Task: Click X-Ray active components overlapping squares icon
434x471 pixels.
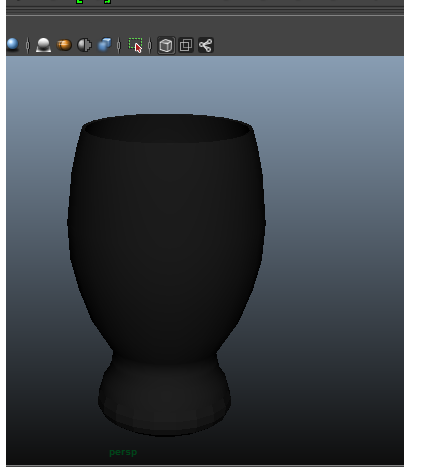Action: [x=186, y=45]
